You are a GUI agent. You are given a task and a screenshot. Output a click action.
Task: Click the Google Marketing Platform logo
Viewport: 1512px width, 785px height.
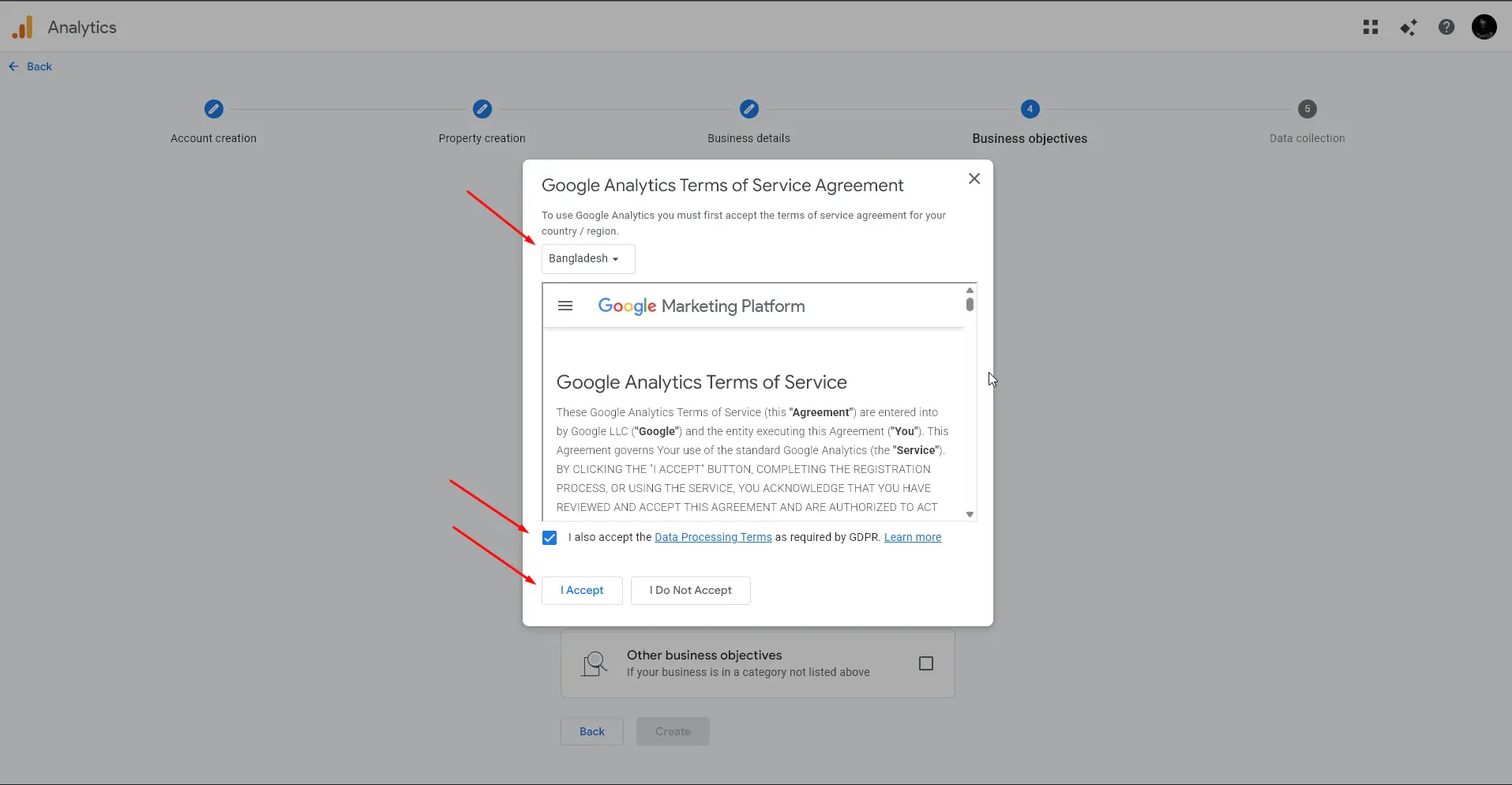(x=701, y=306)
